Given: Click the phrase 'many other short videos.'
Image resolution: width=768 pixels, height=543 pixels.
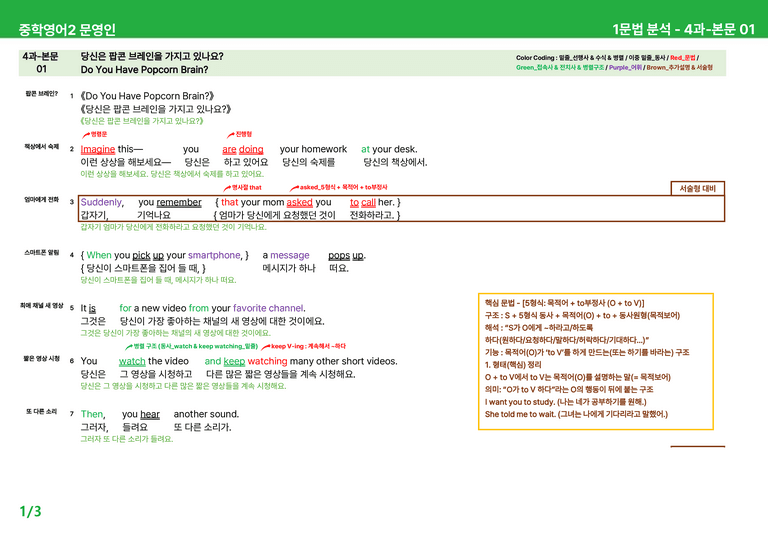Looking at the screenshot, I should point(343,361).
